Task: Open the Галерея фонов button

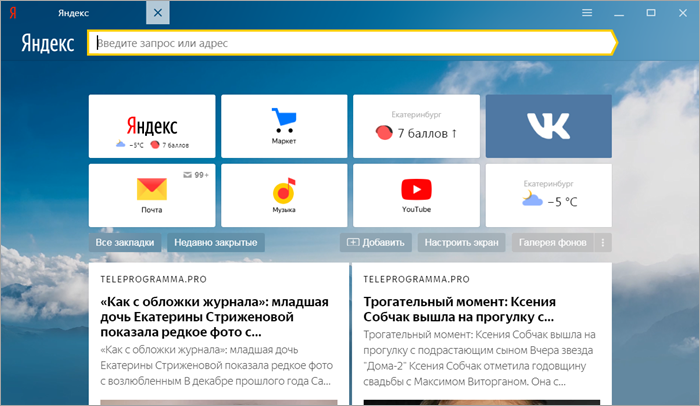Action: [x=553, y=243]
